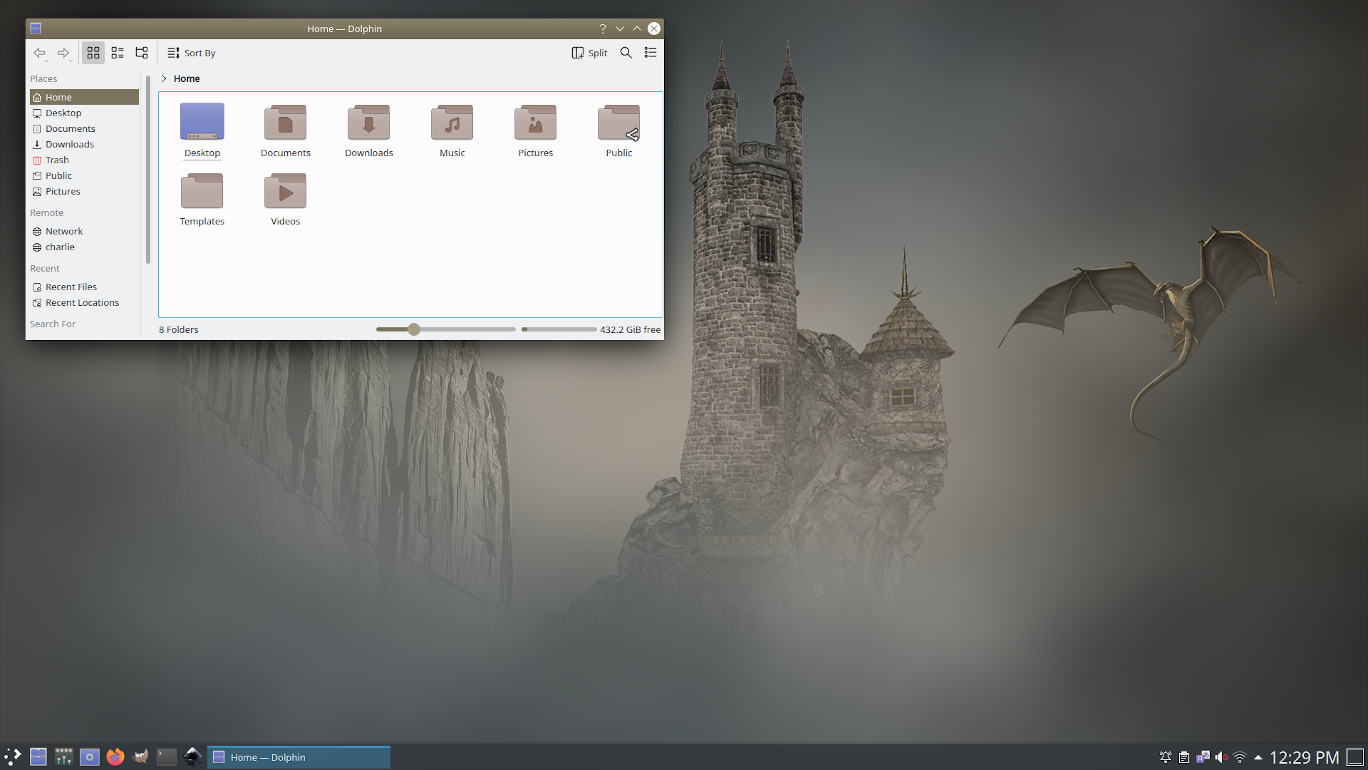Image resolution: width=1368 pixels, height=770 pixels.
Task: Expand the breadcrumb chevron before Home
Action: (164, 78)
